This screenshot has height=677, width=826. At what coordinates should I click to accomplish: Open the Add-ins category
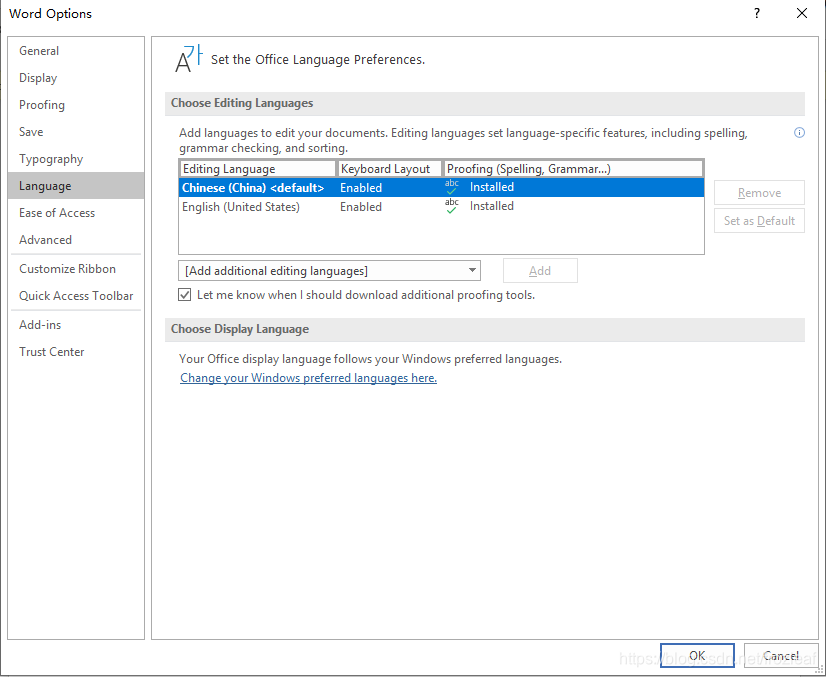[x=76, y=325]
